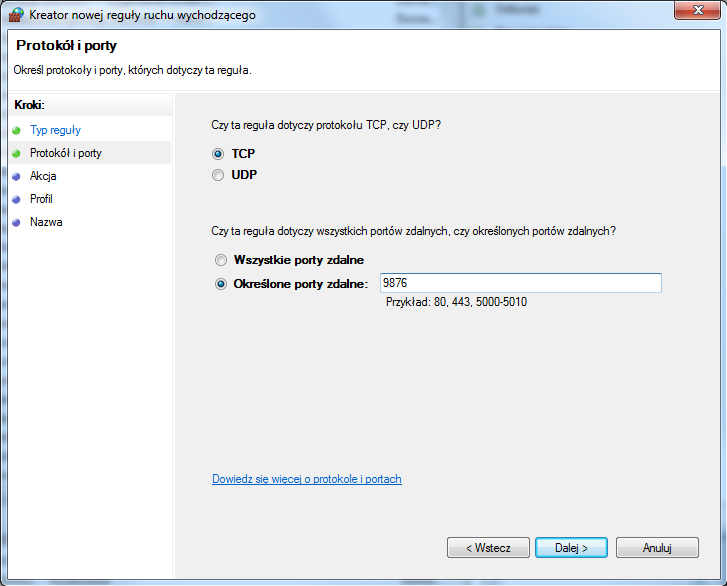
Task: Click the Dalej next button
Action: [571, 548]
